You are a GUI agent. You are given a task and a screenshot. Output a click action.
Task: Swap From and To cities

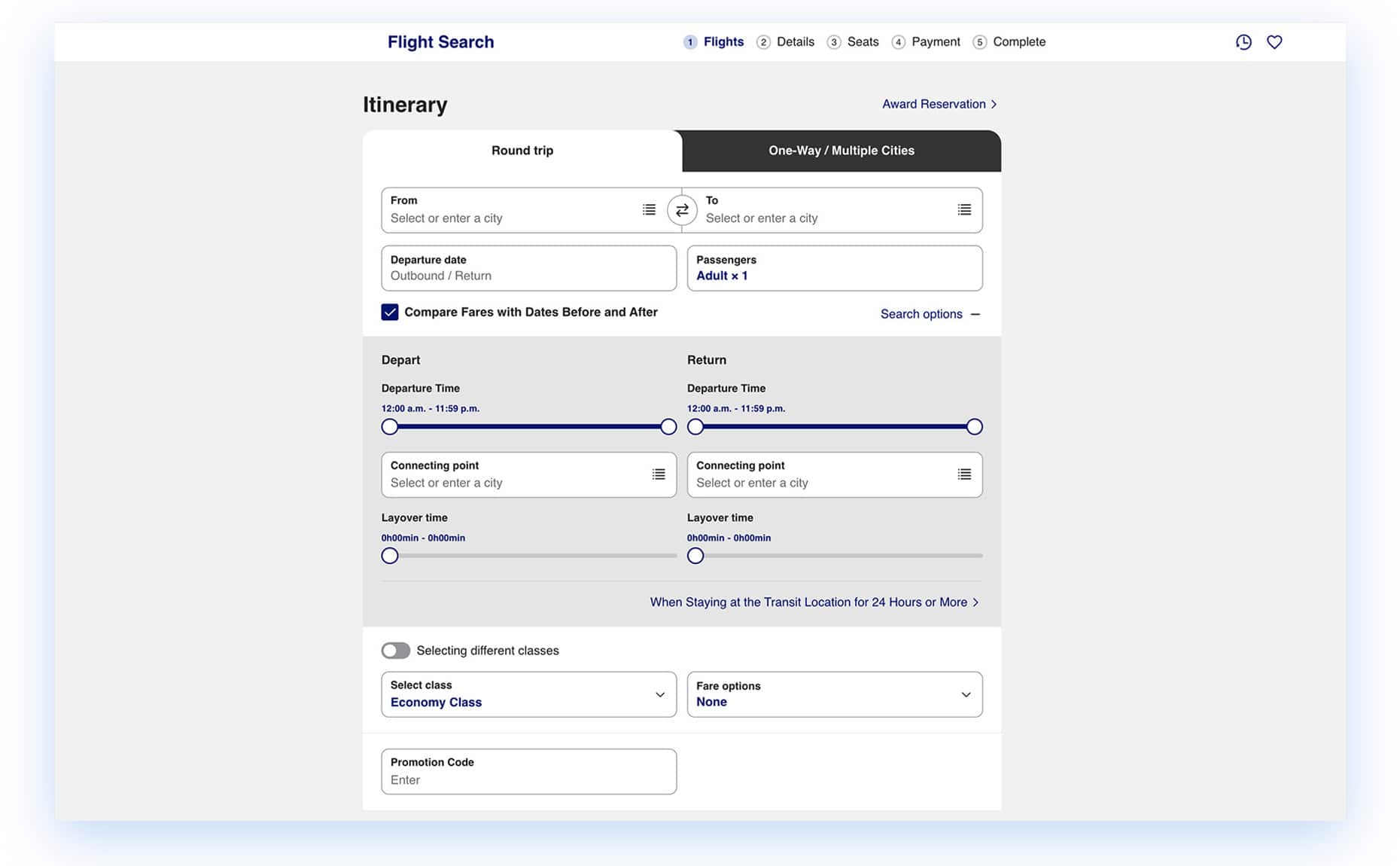[x=682, y=210]
